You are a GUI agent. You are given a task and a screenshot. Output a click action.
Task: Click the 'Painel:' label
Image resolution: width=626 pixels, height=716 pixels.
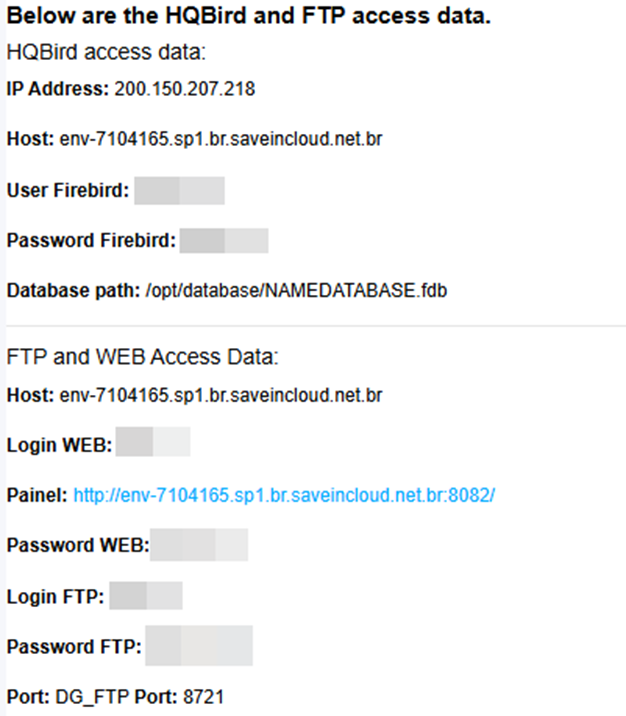[37, 495]
